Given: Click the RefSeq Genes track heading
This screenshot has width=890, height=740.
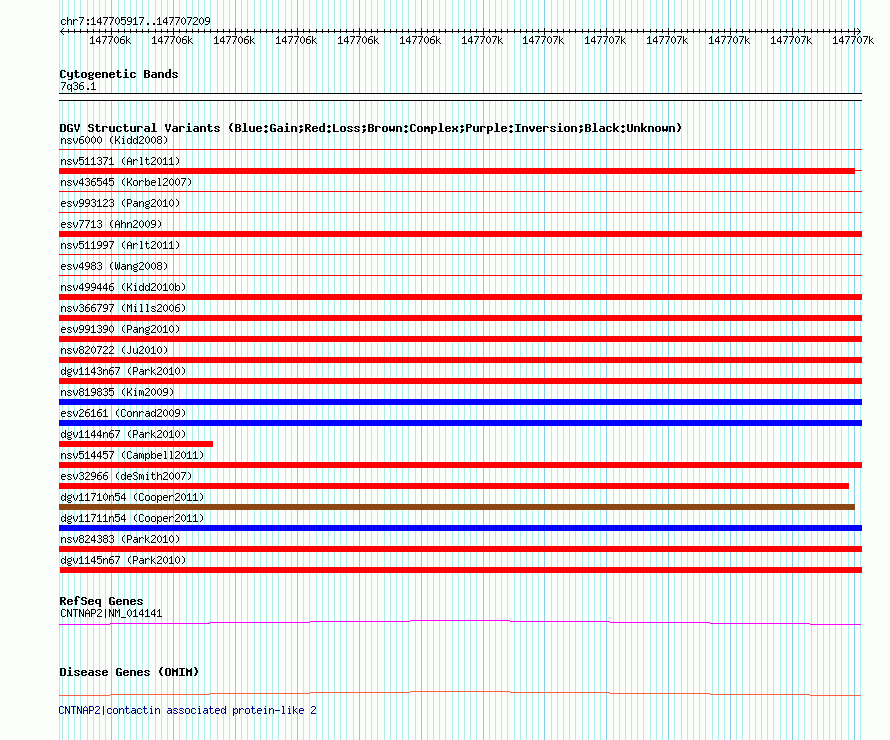Looking at the screenshot, I should [x=101, y=601].
